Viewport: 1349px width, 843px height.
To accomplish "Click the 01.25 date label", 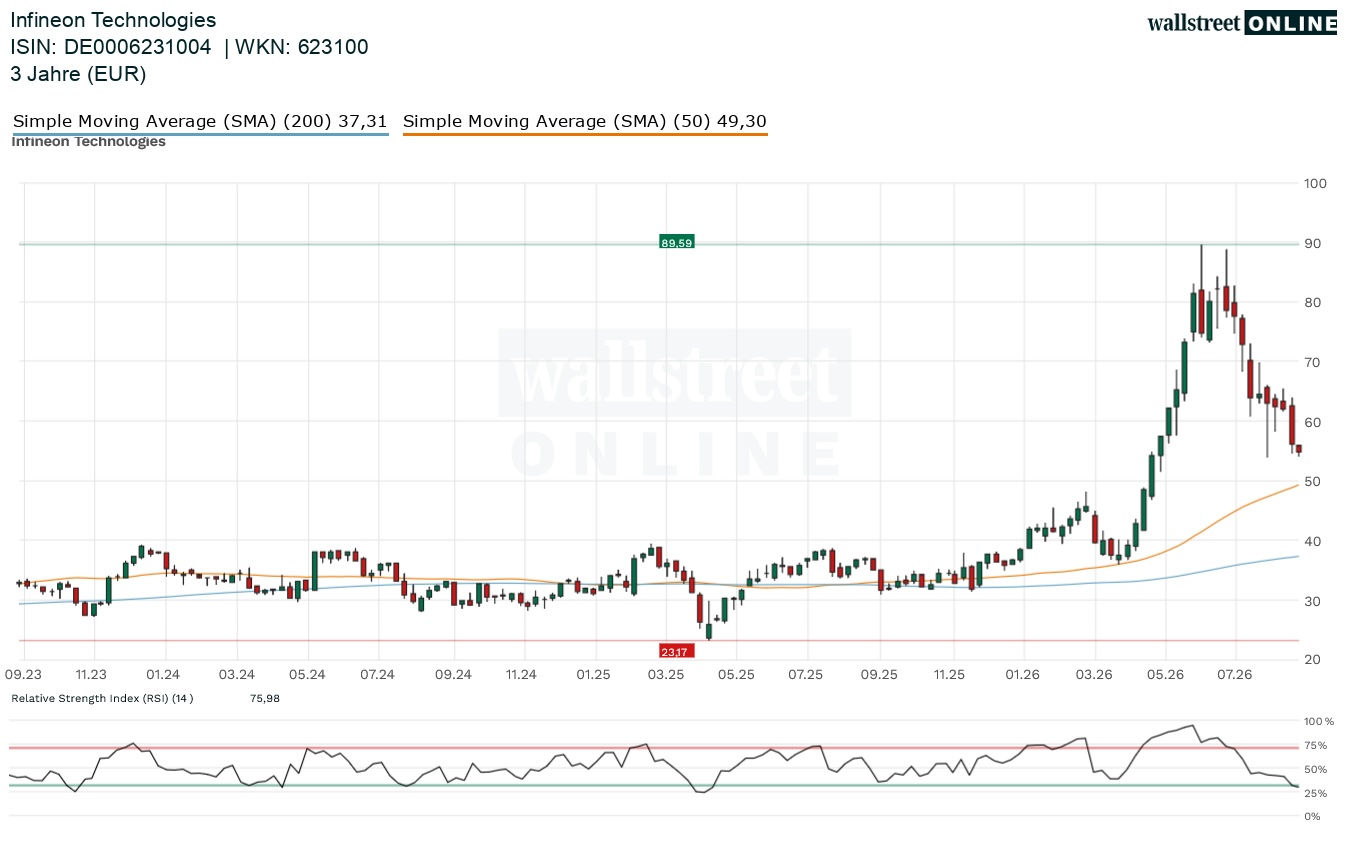I will click(x=593, y=675).
